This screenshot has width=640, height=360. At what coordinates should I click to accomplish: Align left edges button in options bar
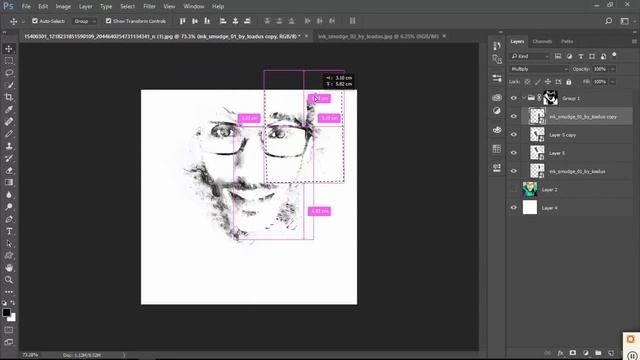pos(223,21)
